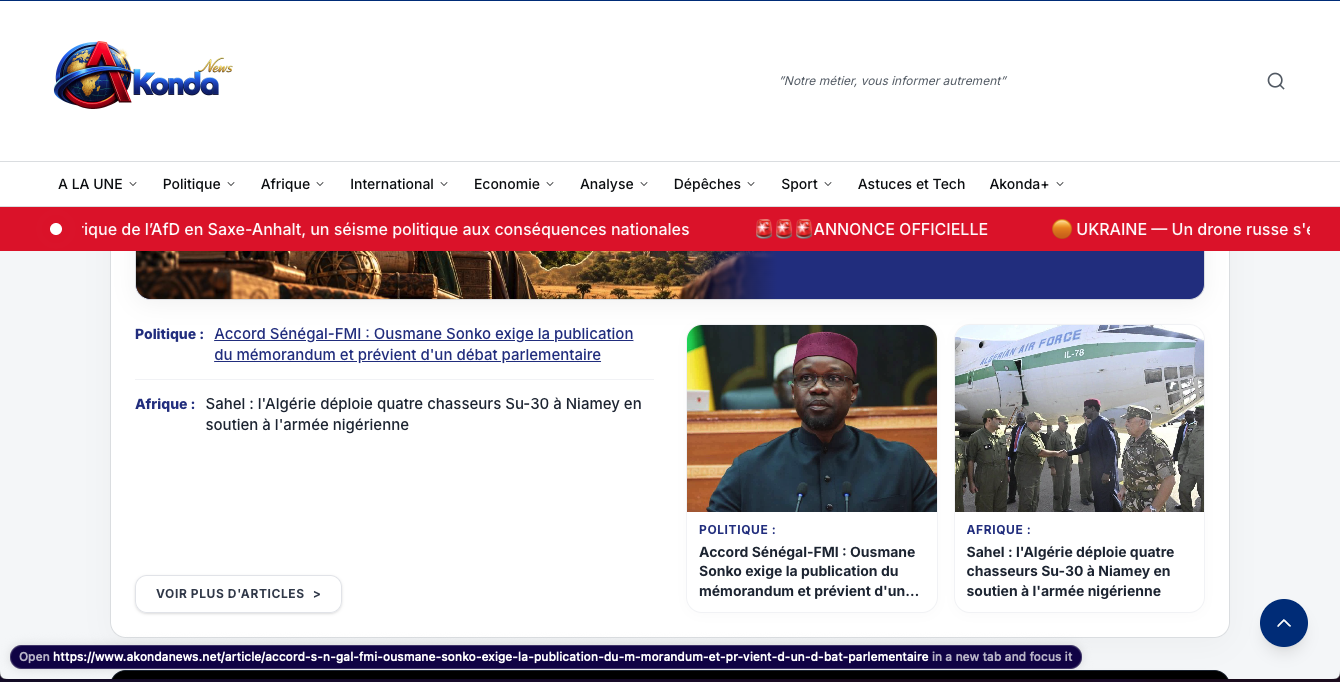Open the Analyse navigation item
Screen dimensions: 1340x682
point(607,184)
